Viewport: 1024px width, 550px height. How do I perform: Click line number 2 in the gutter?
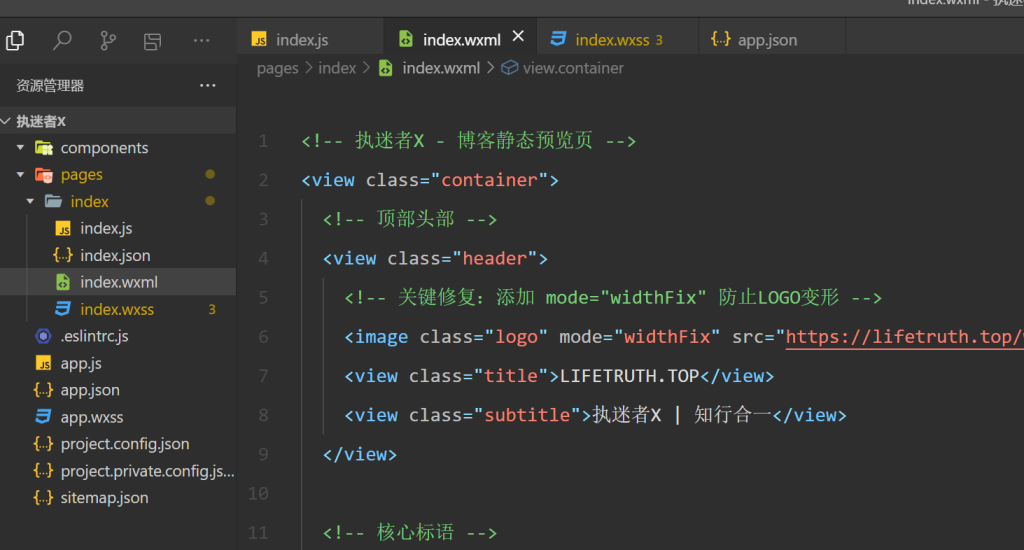pyautogui.click(x=263, y=180)
